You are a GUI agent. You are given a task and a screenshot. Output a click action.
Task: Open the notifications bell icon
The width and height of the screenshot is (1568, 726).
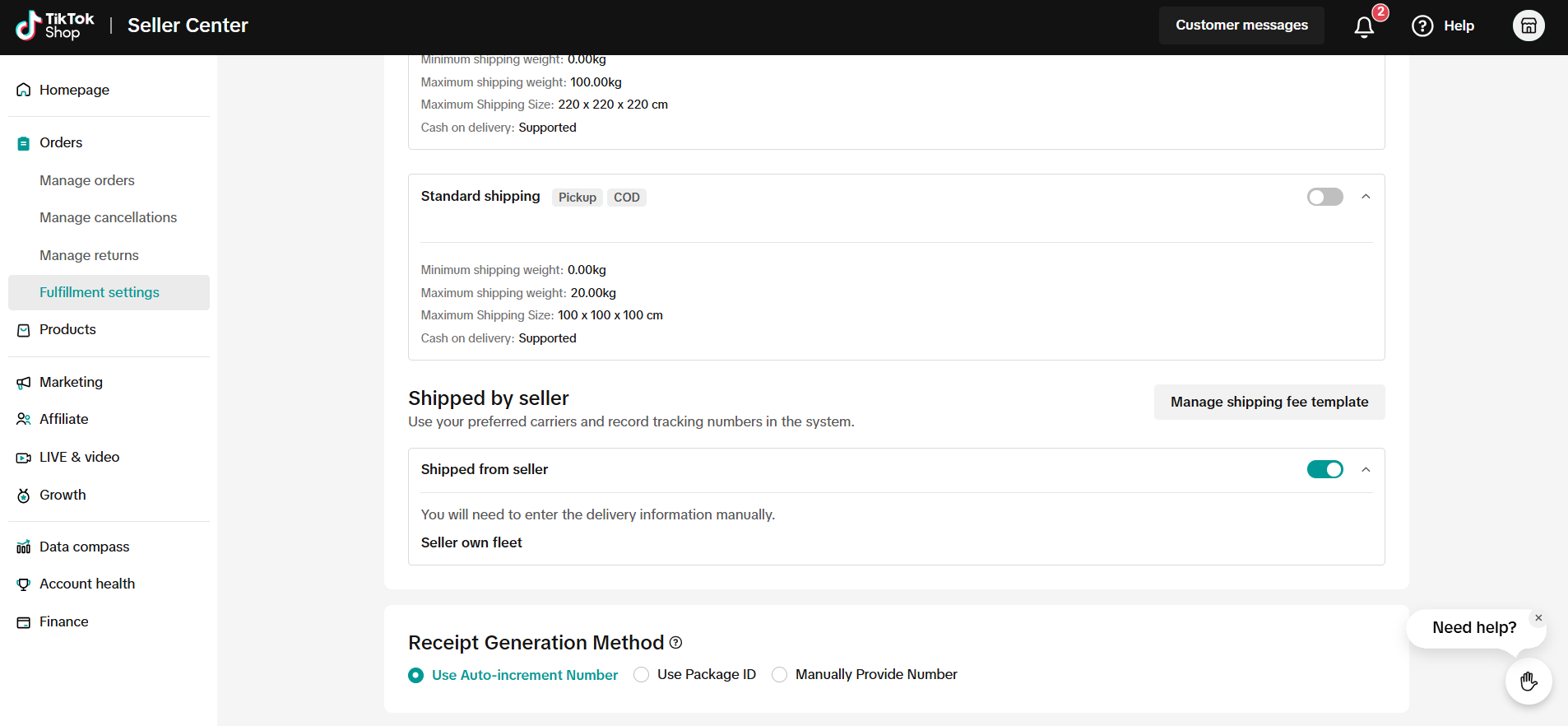point(1364,27)
